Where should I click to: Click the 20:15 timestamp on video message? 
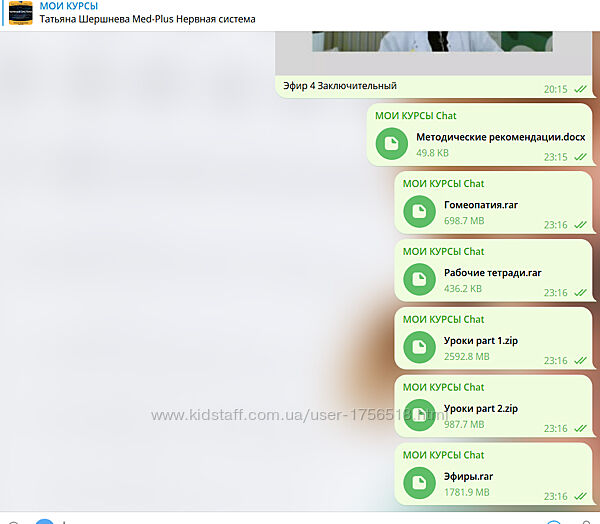tap(555, 89)
